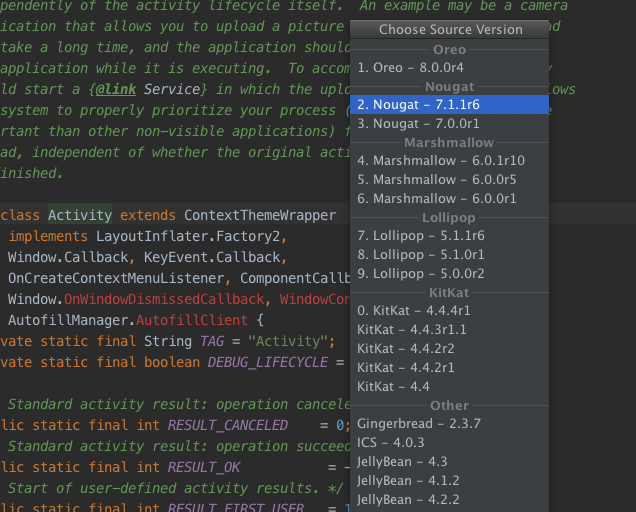Pick Nougat – 7.0.0r1 from list
636x512 pixels.
coord(449,123)
